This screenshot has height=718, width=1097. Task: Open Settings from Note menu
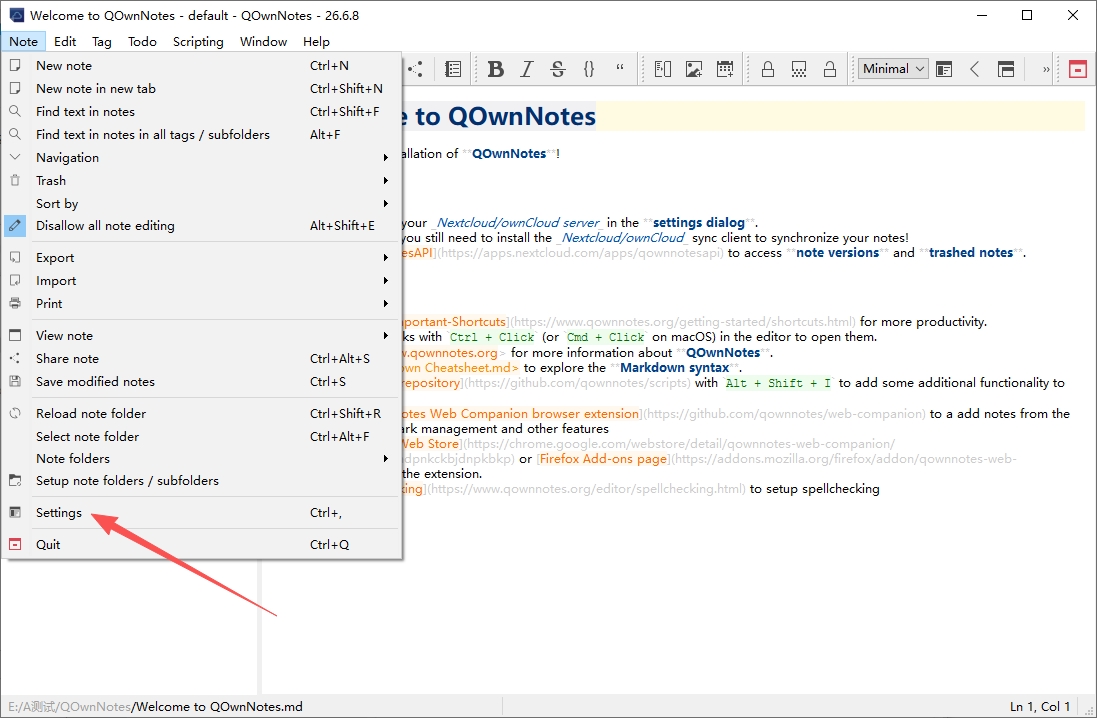pyautogui.click(x=201, y=512)
